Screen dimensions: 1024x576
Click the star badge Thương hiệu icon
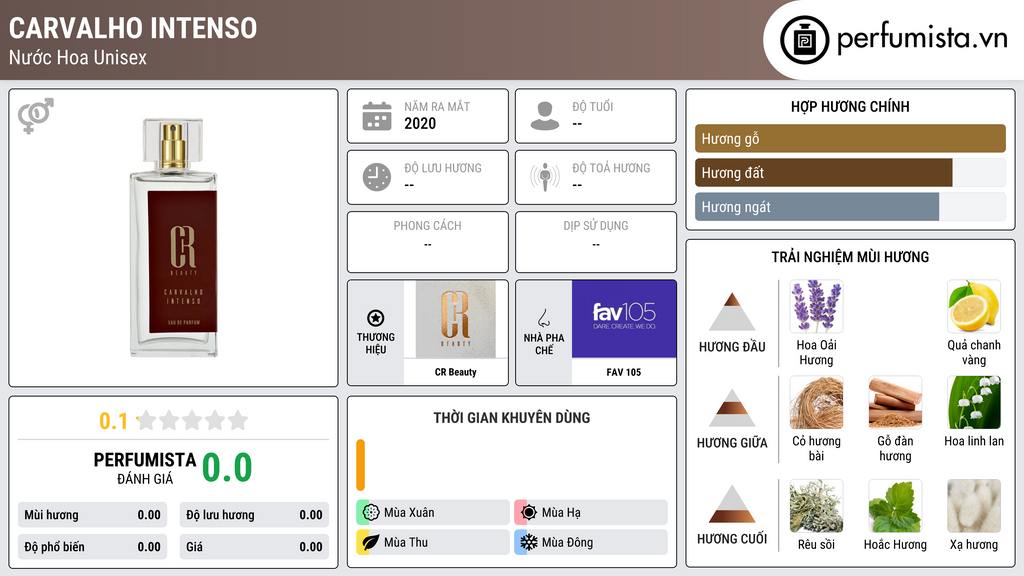[x=376, y=318]
